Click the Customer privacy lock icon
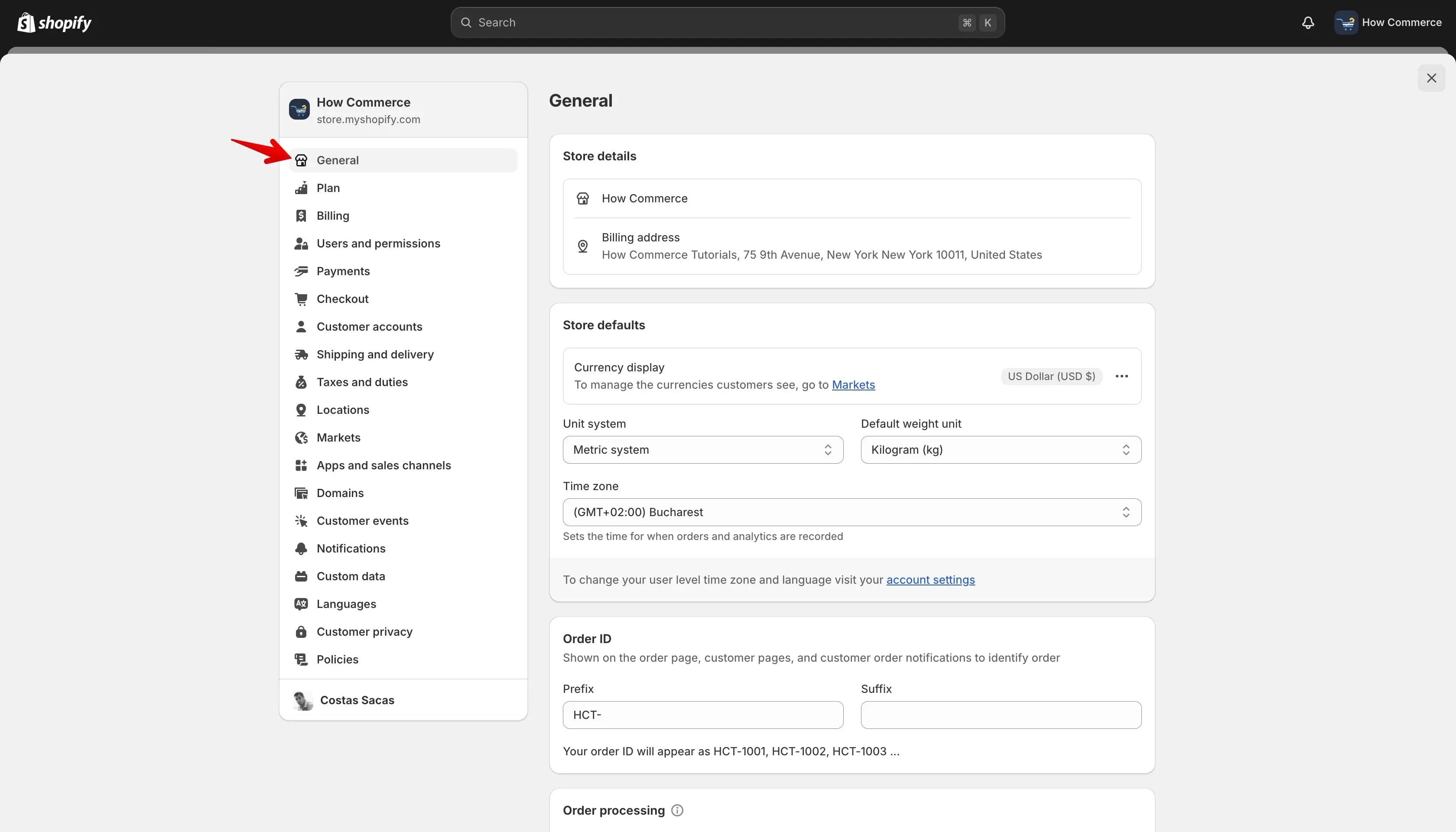The width and height of the screenshot is (1456, 832). [x=301, y=632]
